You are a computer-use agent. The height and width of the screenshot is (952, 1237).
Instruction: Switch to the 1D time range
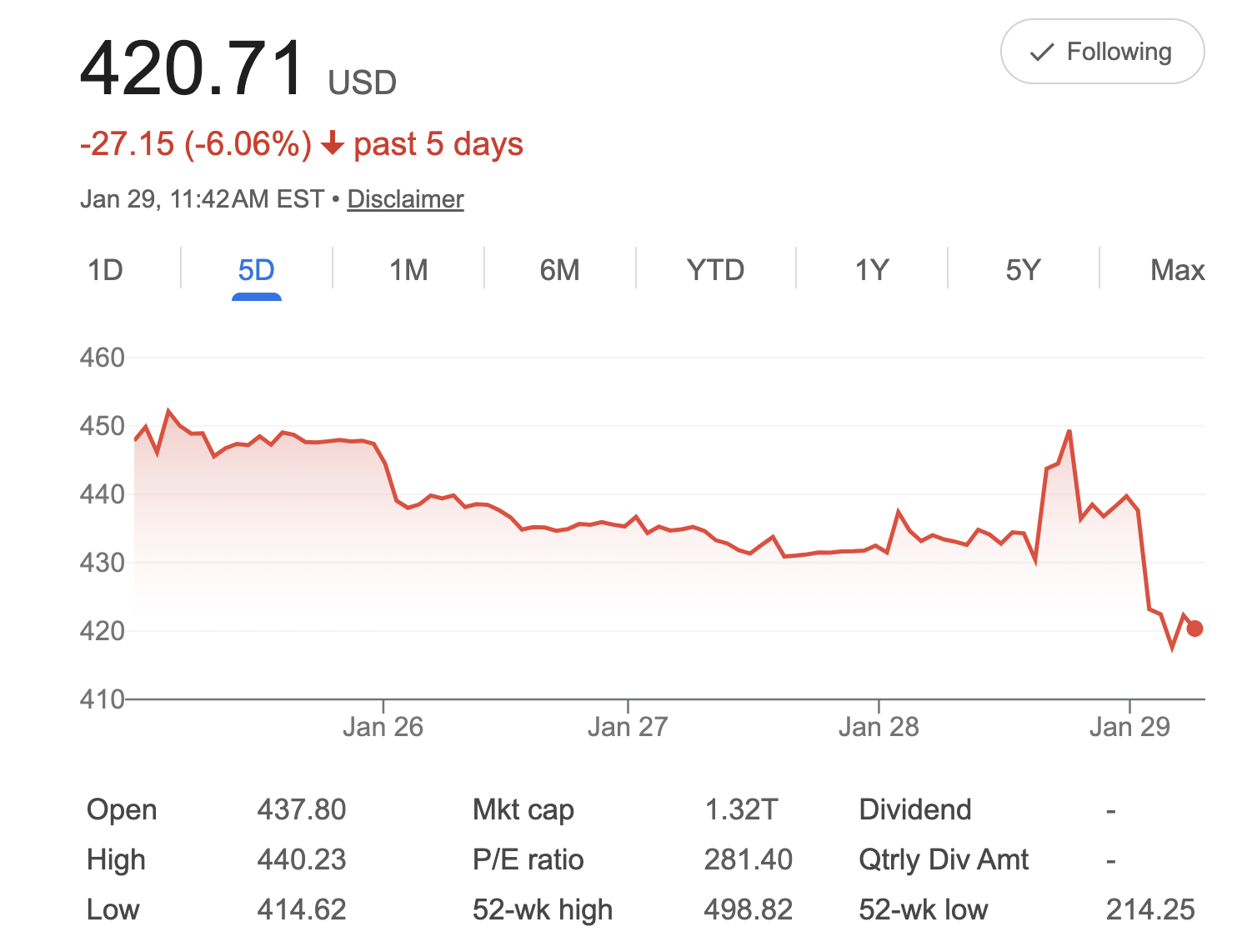105,269
